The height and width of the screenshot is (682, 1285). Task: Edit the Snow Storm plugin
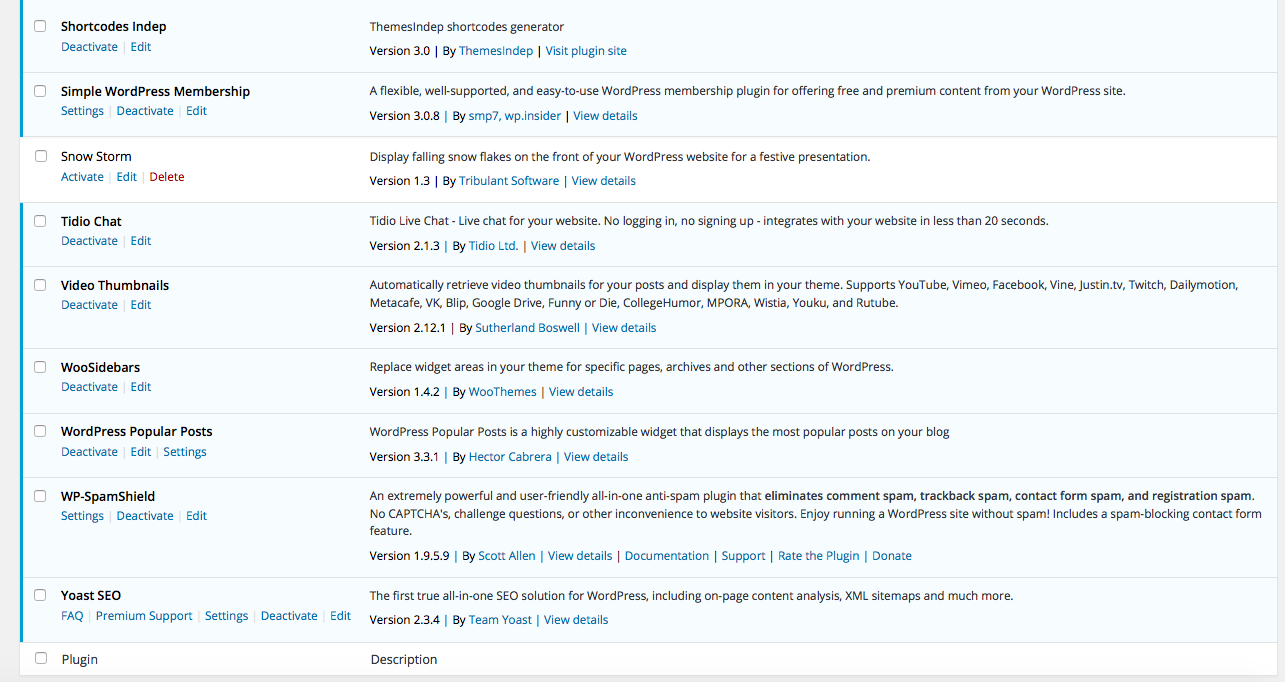point(127,177)
